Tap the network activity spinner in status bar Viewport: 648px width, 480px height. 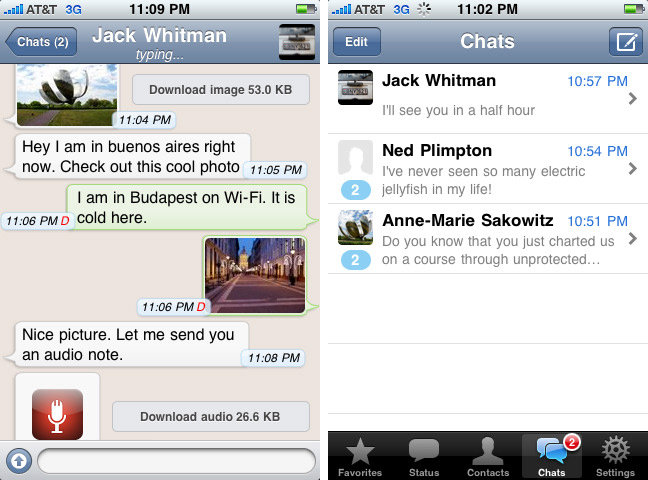coord(424,9)
